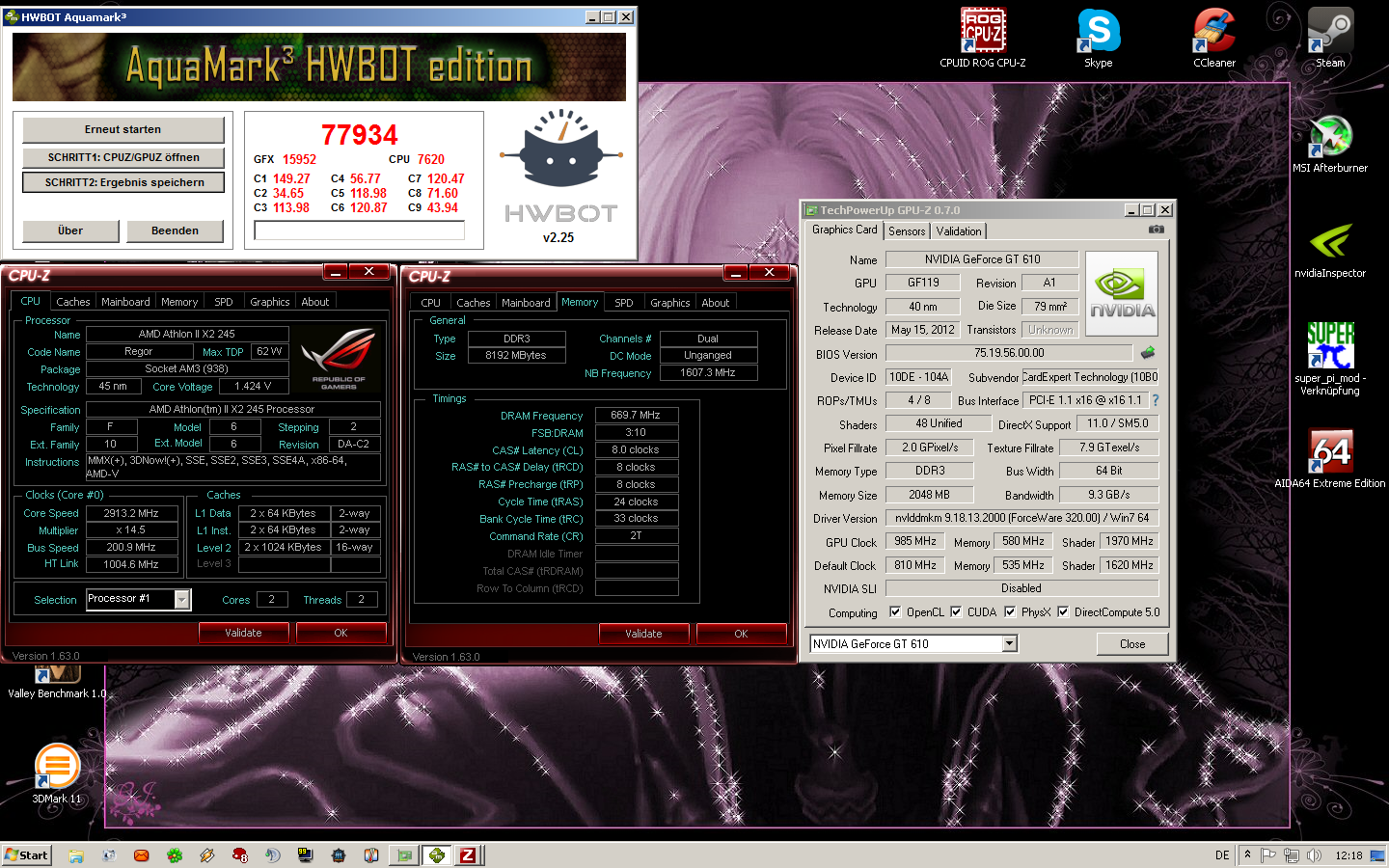Click red Z taskbar button

[x=468, y=854]
